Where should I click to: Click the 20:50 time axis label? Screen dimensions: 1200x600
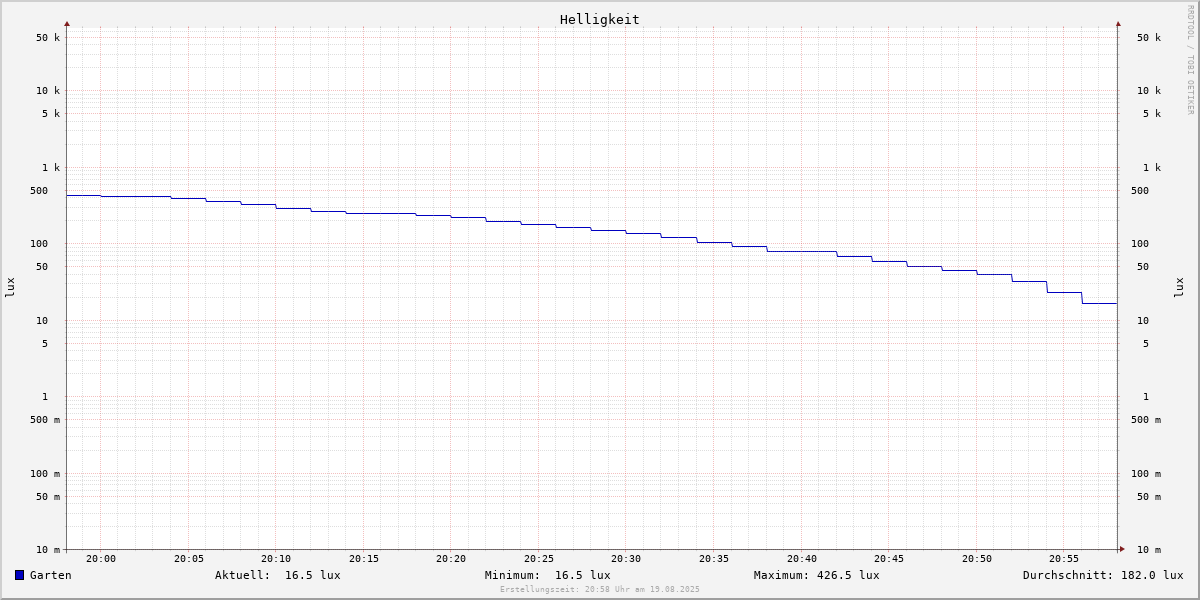coord(977,558)
